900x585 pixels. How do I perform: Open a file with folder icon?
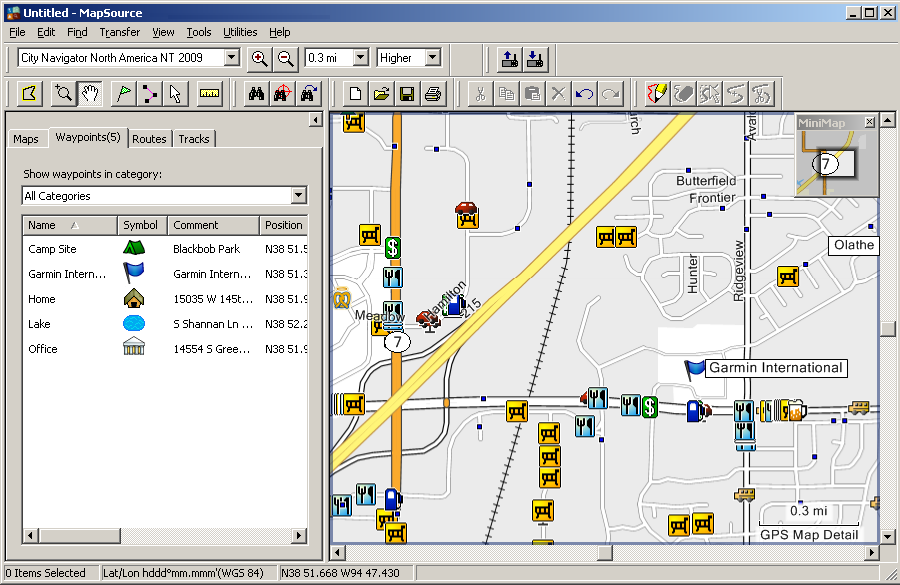point(381,94)
